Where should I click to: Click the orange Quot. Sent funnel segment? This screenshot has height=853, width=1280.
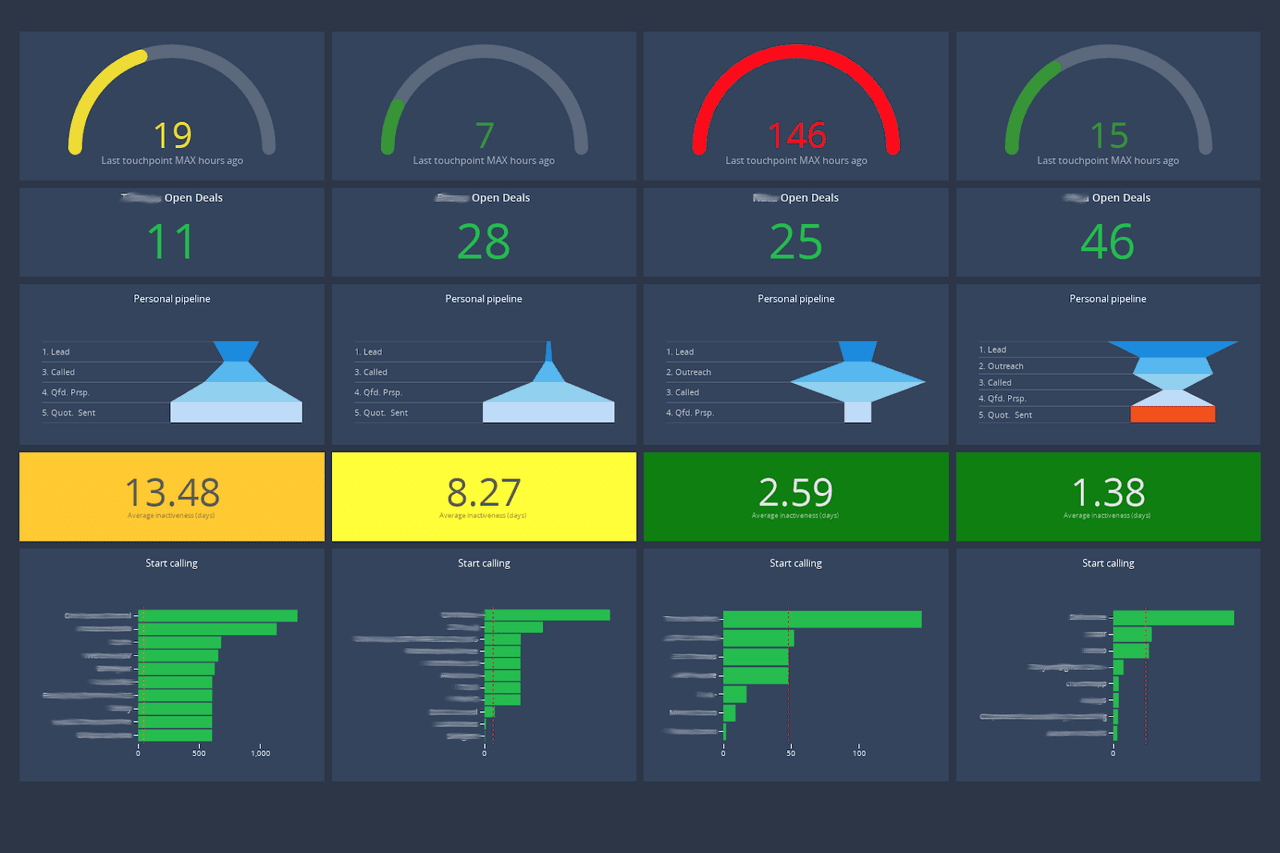1172,414
